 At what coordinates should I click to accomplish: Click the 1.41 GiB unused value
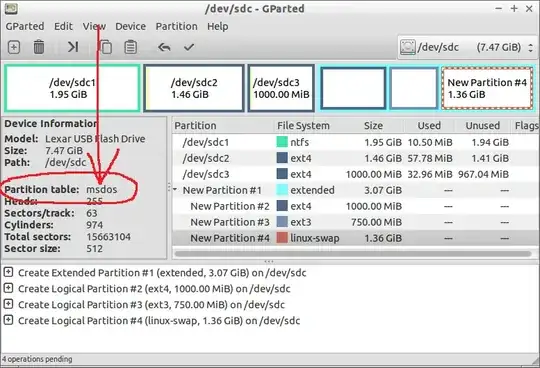[490, 158]
